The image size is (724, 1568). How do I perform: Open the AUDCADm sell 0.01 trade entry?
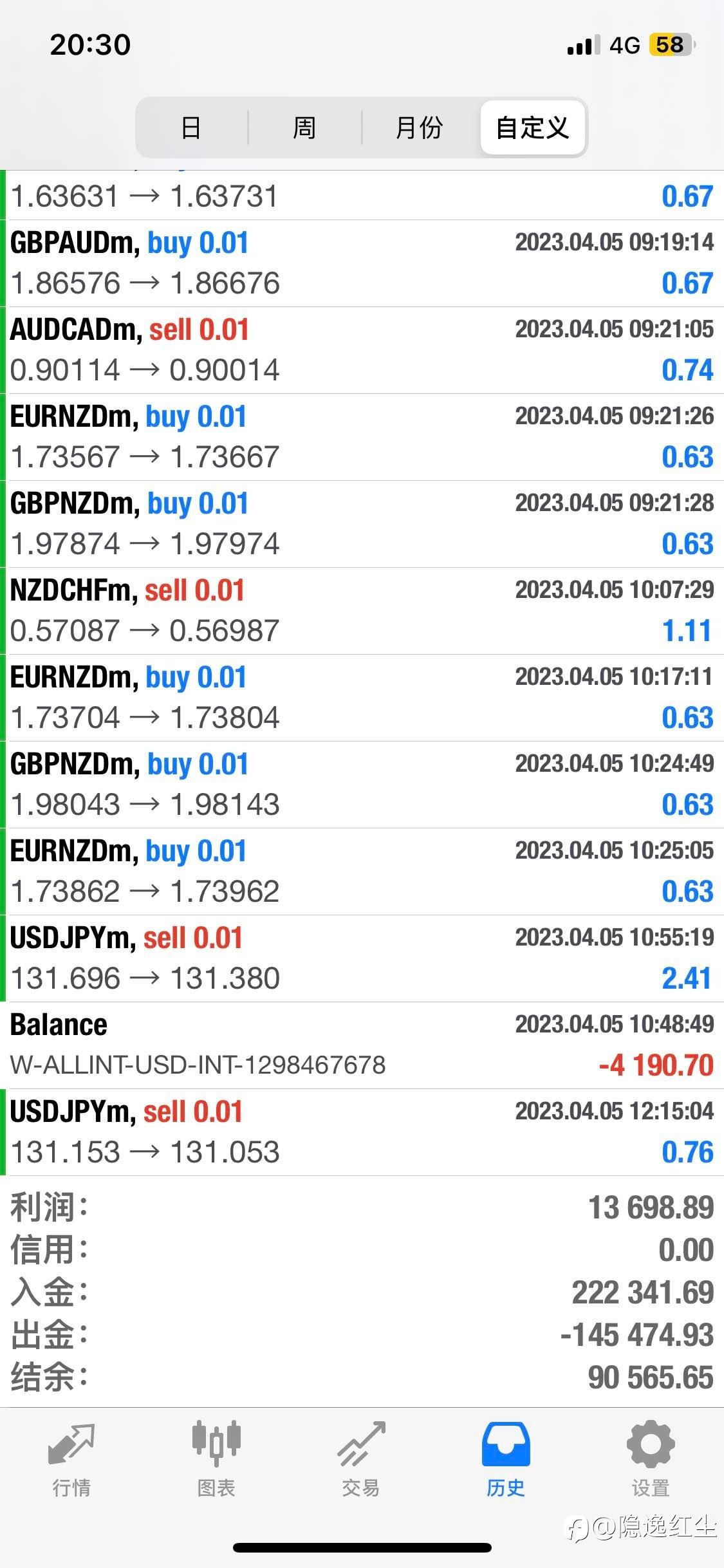[x=362, y=350]
